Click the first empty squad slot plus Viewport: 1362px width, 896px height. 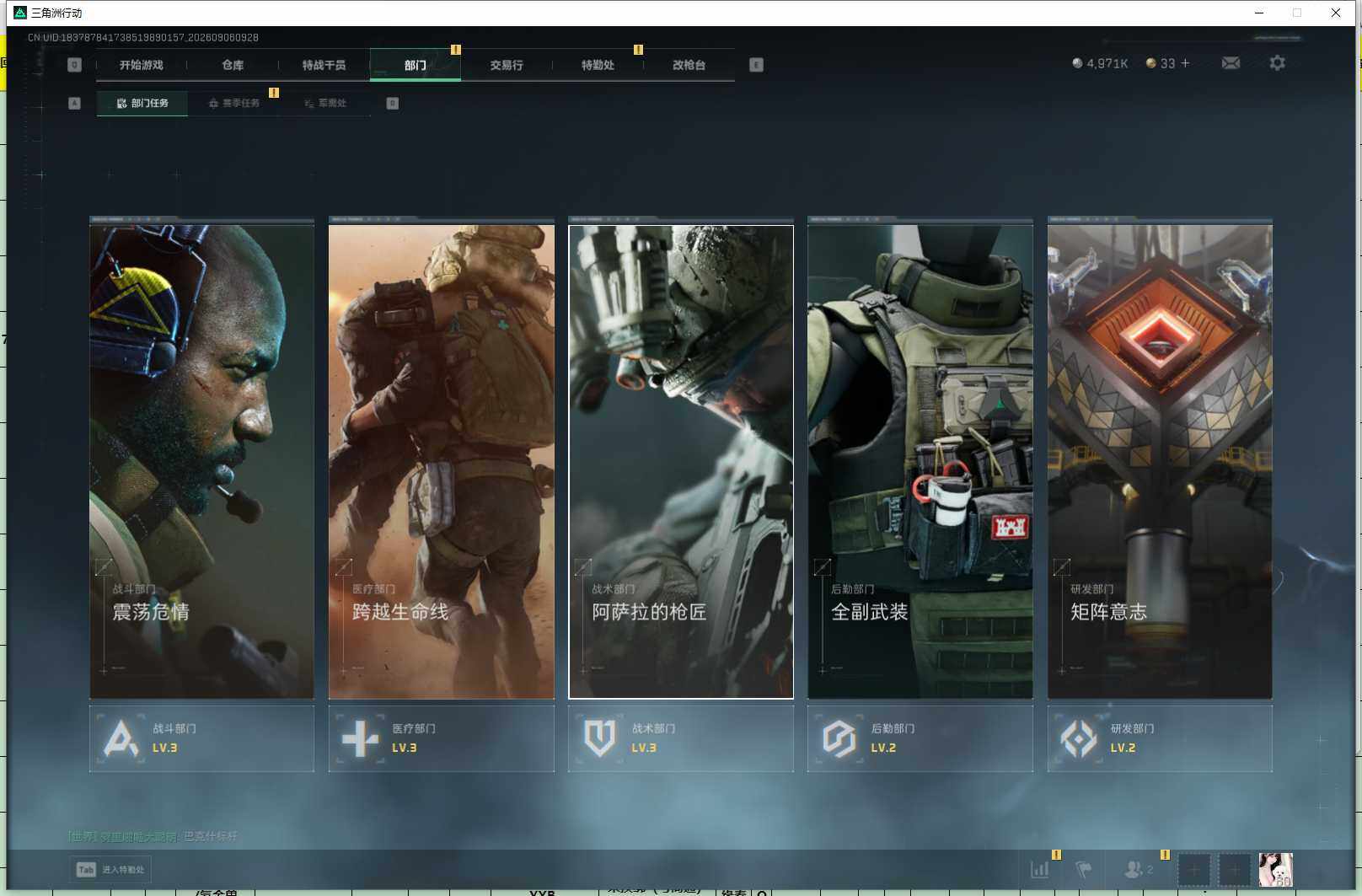[x=1194, y=870]
